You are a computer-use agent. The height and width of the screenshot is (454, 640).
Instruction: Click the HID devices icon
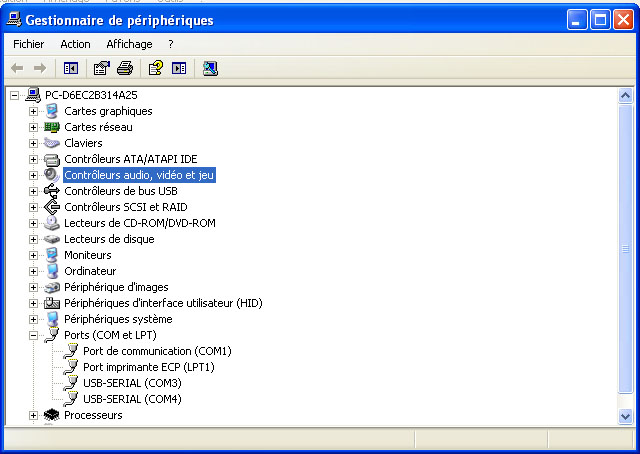pos(52,303)
